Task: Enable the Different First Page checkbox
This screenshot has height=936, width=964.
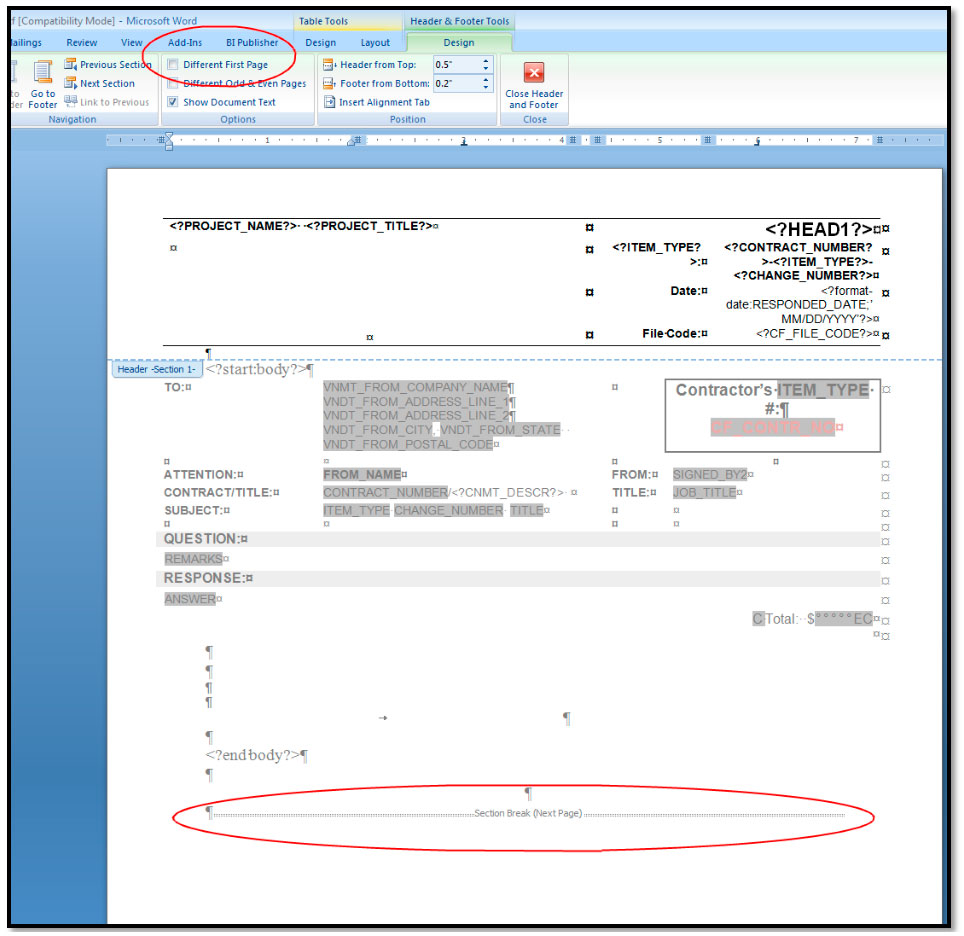Action: click(173, 65)
